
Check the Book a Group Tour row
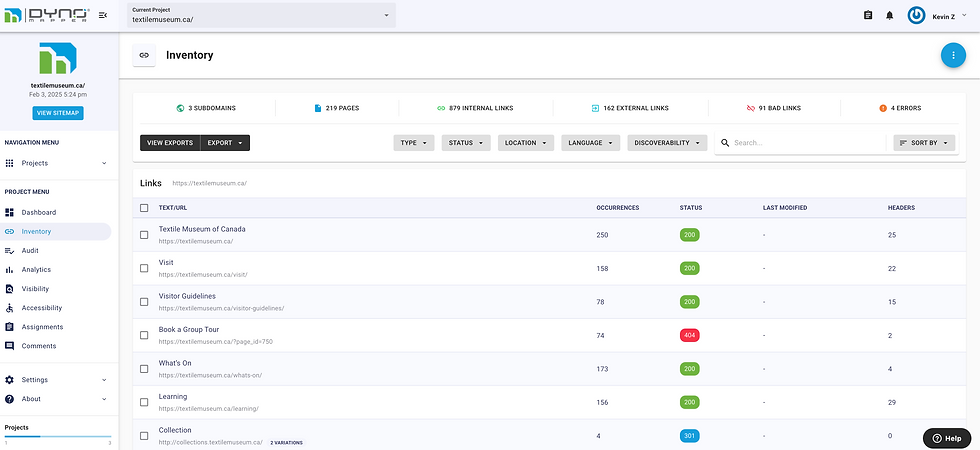144,336
